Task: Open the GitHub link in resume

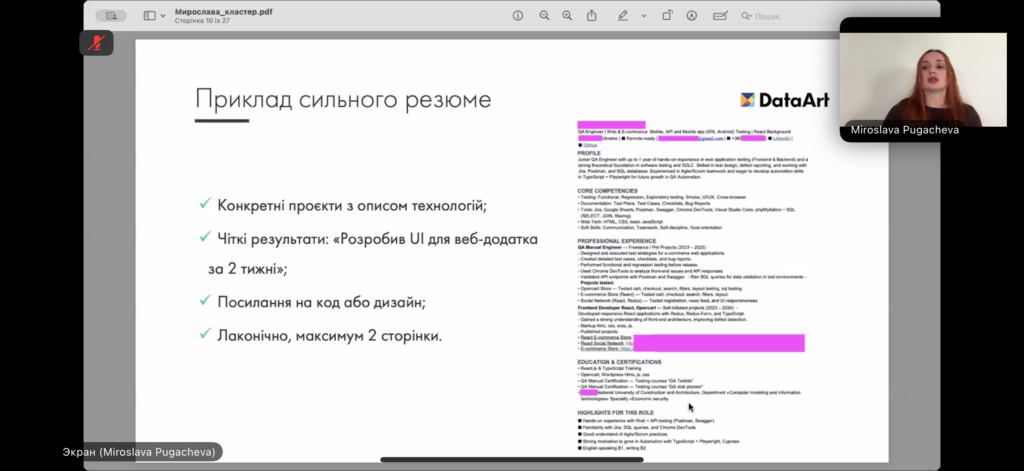Action: (x=590, y=146)
